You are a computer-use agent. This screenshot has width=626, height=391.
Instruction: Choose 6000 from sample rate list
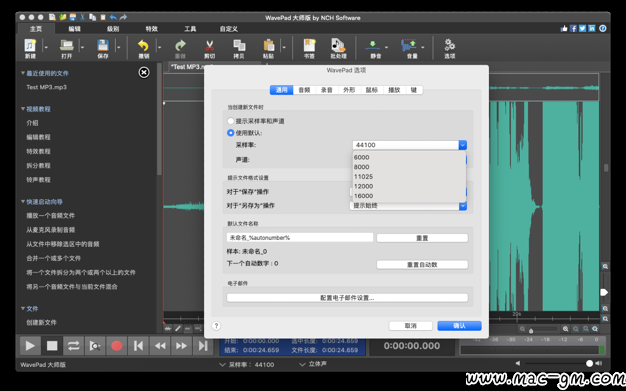point(409,157)
